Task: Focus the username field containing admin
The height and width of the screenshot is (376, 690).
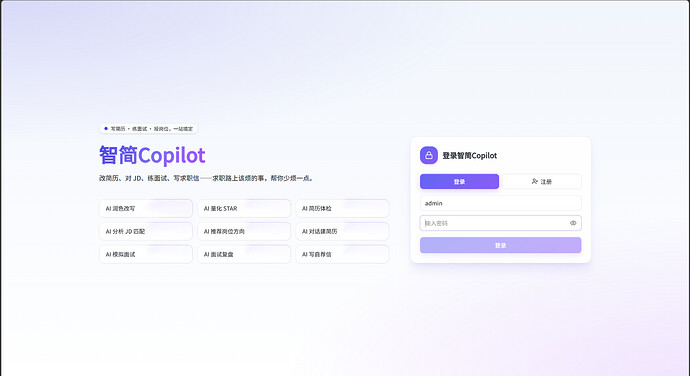Action: point(500,203)
